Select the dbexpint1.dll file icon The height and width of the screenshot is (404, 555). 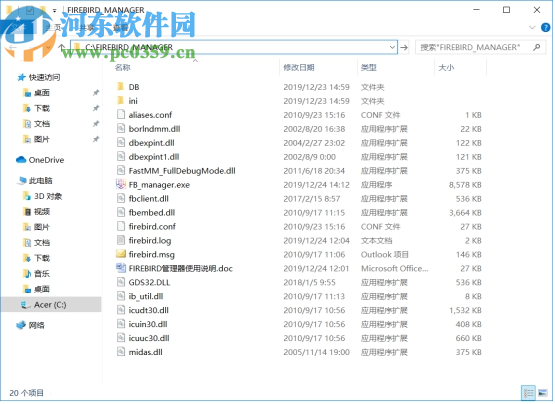[x=121, y=157]
